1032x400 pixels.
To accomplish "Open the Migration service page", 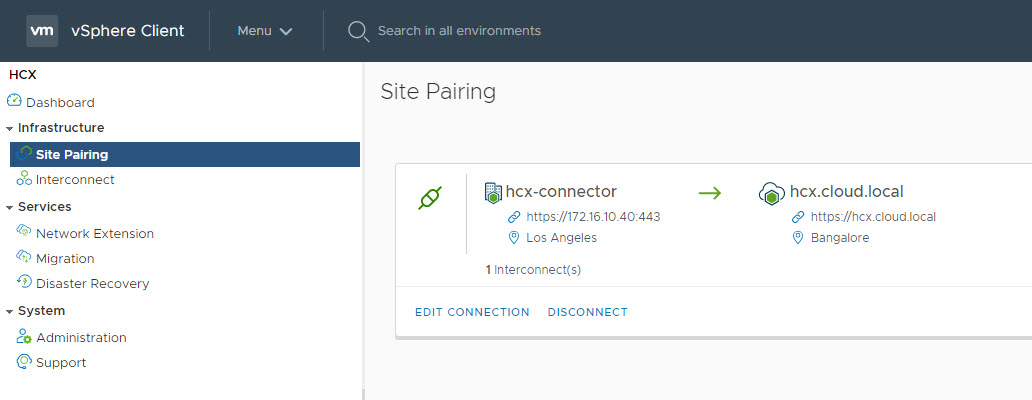I will [65, 258].
